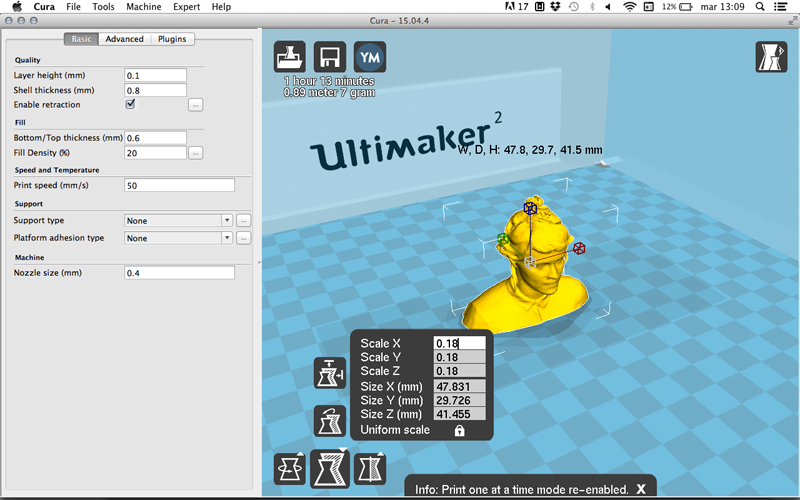This screenshot has height=500, width=800.
Task: Click the Save toolpath floppy disk icon
Action: pyautogui.click(x=330, y=57)
